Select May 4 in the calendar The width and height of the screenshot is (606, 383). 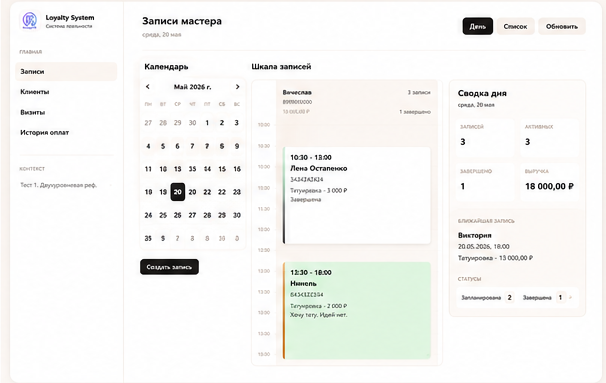pos(148,146)
